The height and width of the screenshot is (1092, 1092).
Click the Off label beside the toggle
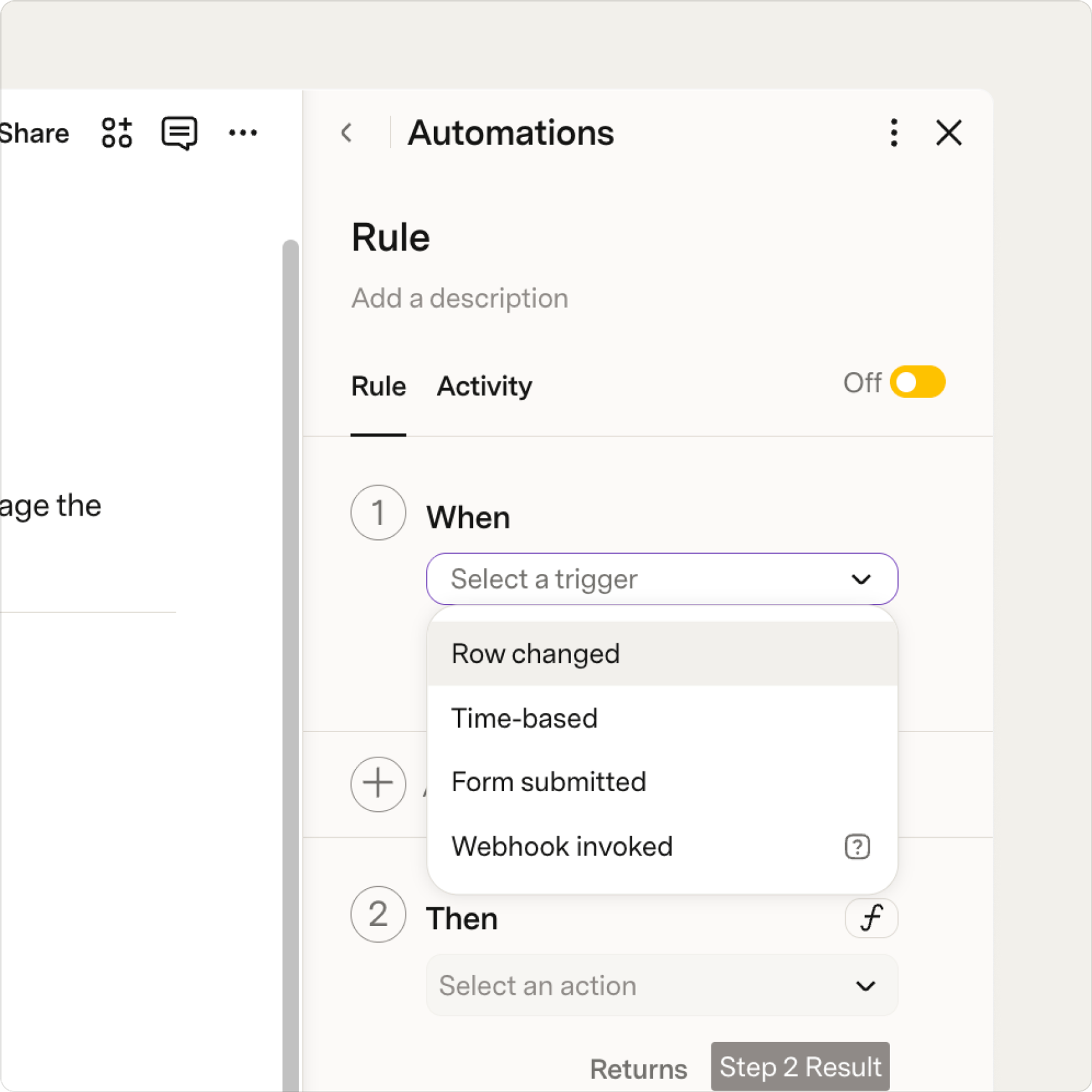point(862,383)
